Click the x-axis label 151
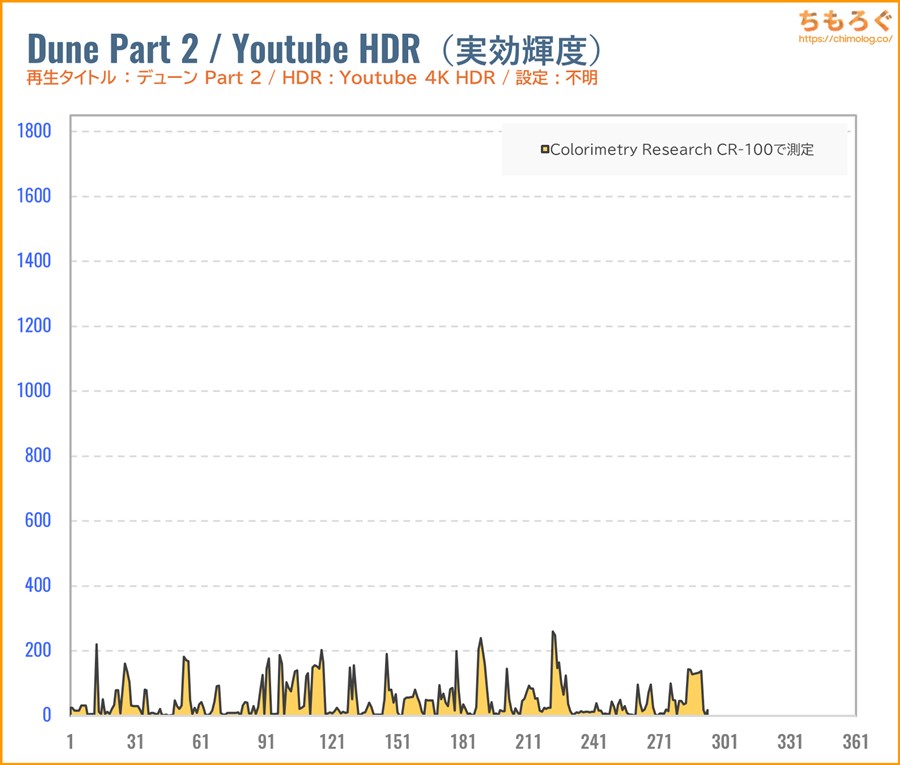The width and height of the screenshot is (900, 765). 397,741
